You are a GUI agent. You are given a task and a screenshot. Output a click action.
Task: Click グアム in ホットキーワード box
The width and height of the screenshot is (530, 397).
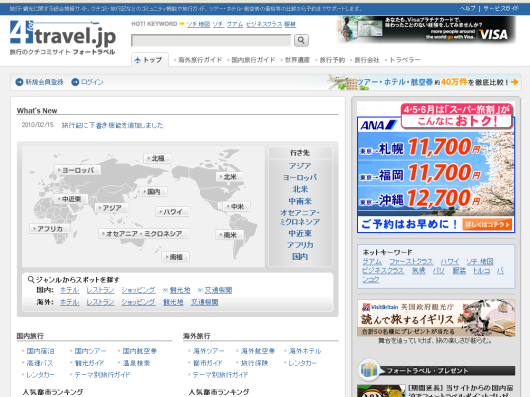[x=372, y=262]
